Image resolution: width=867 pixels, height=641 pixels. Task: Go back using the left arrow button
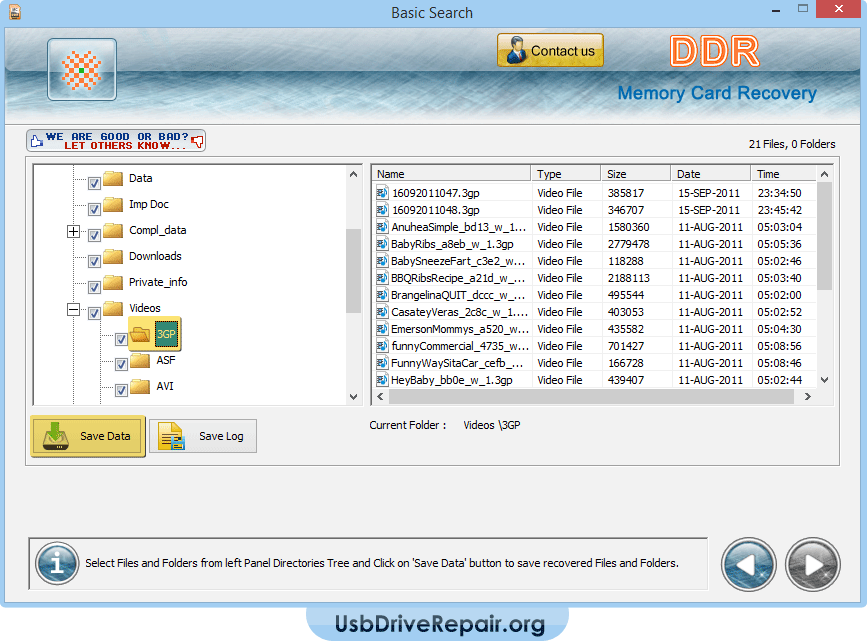(749, 565)
